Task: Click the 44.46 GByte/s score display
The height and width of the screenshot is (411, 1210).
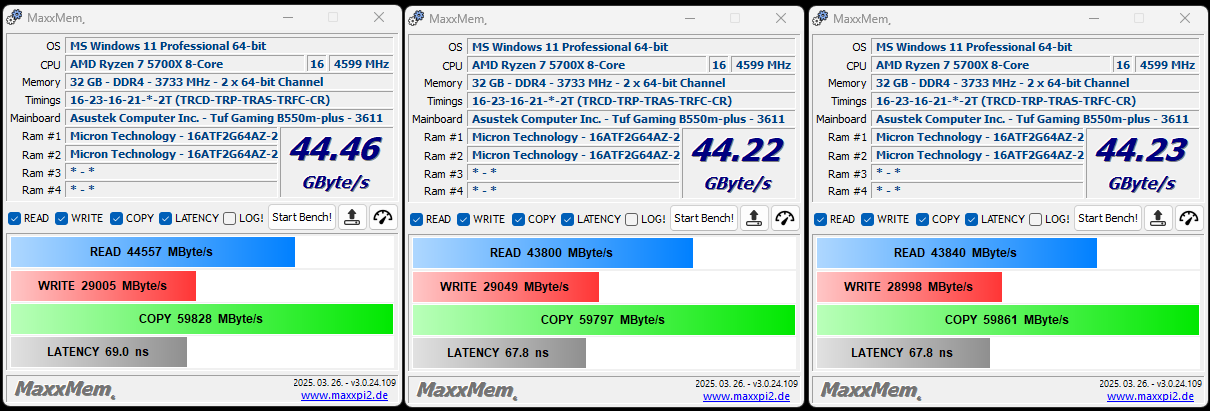Action: (x=335, y=164)
